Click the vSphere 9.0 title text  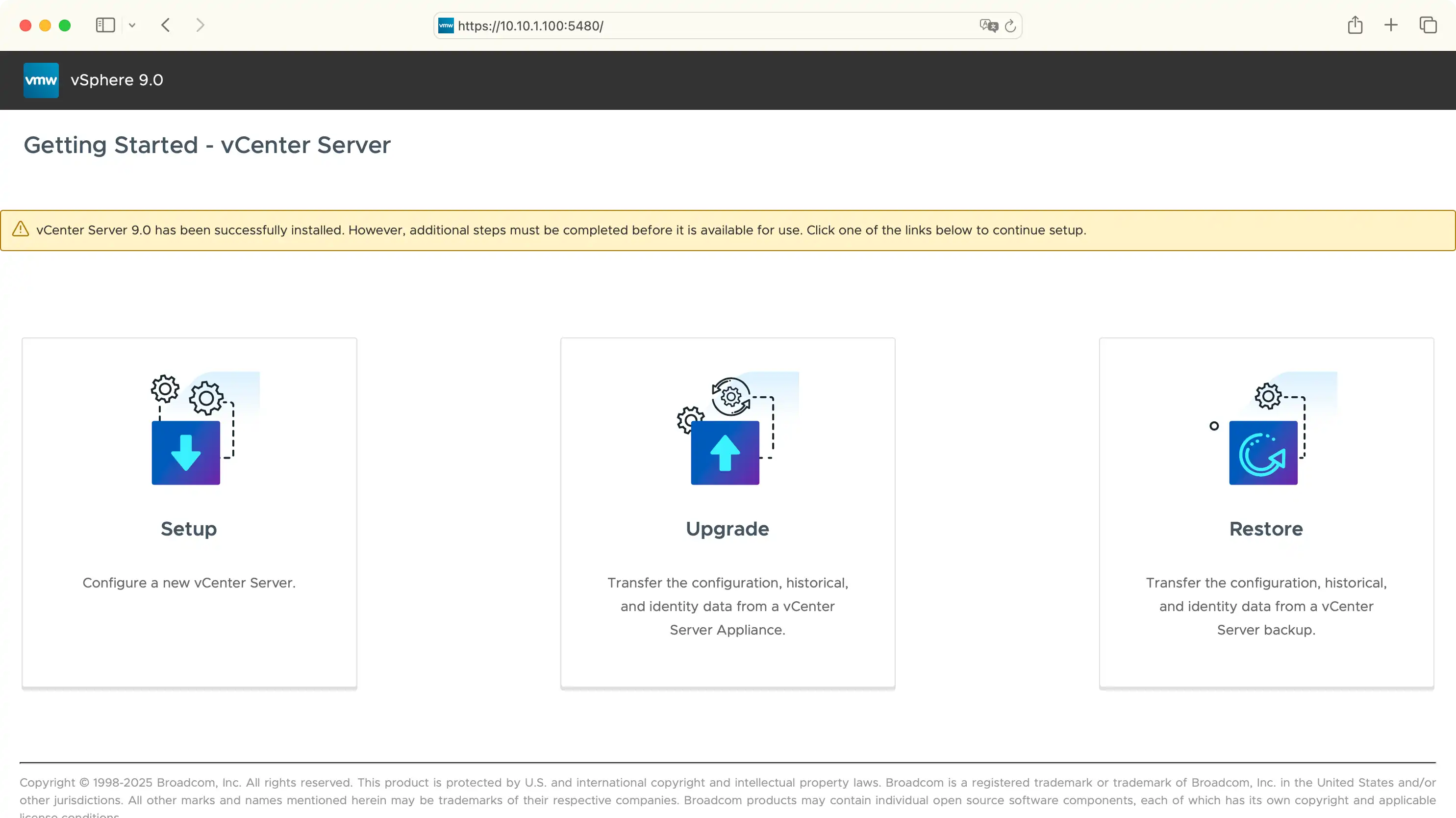(x=117, y=80)
